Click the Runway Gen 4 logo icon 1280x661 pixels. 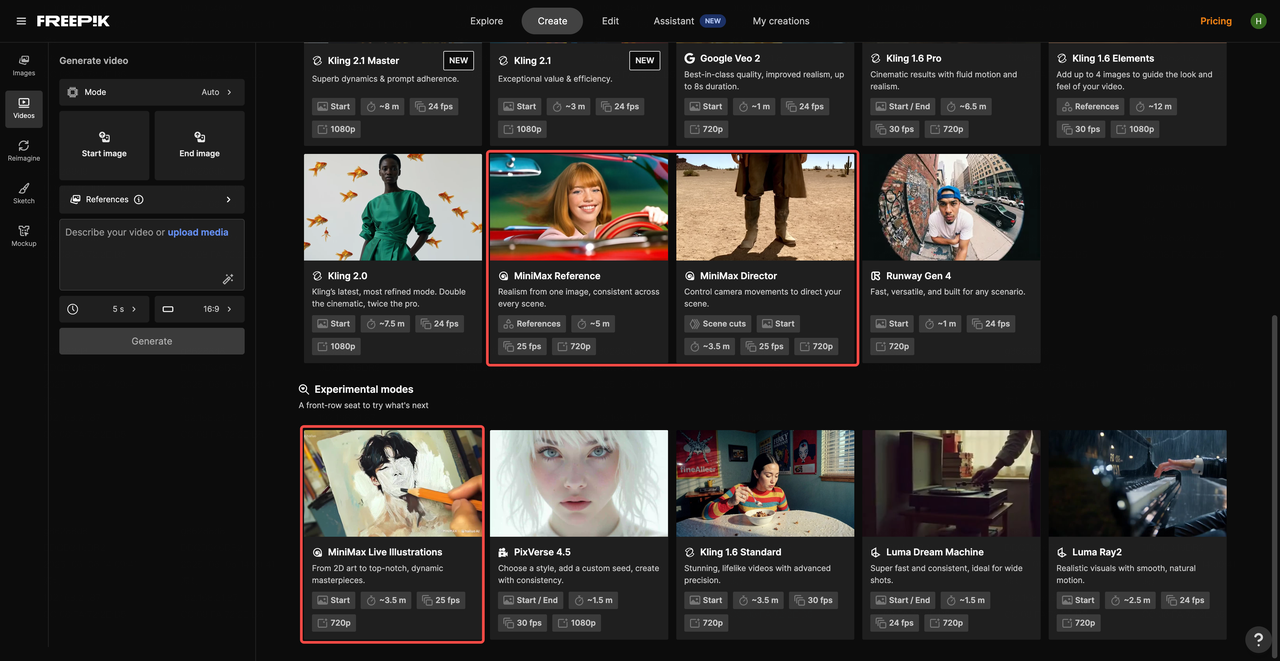pyautogui.click(x=876, y=276)
